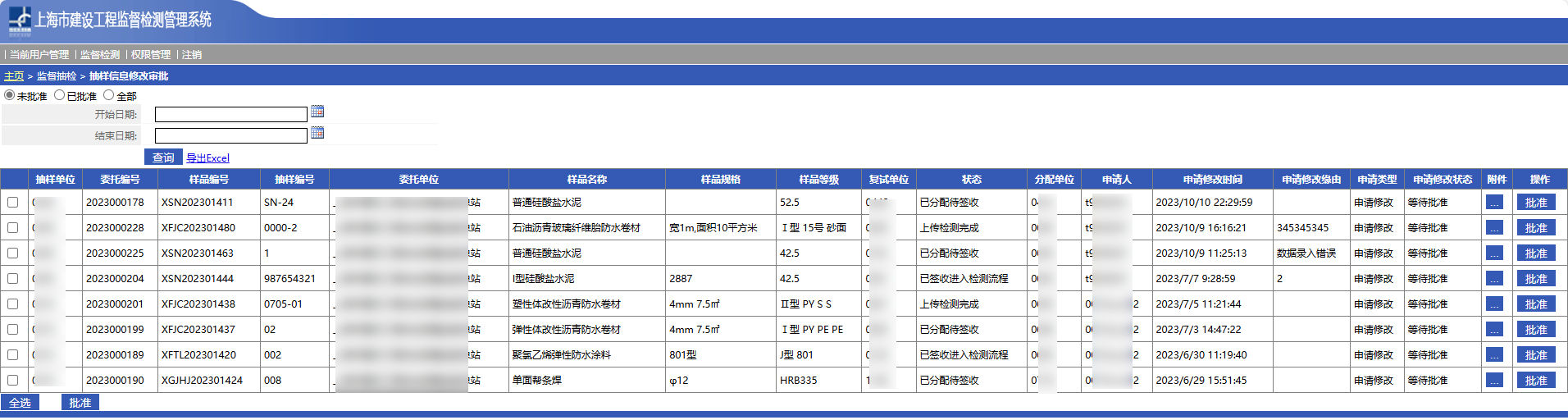Image resolution: width=1568 pixels, height=420 pixels.
Task: Click the system logo in header
Action: pyautogui.click(x=20, y=21)
